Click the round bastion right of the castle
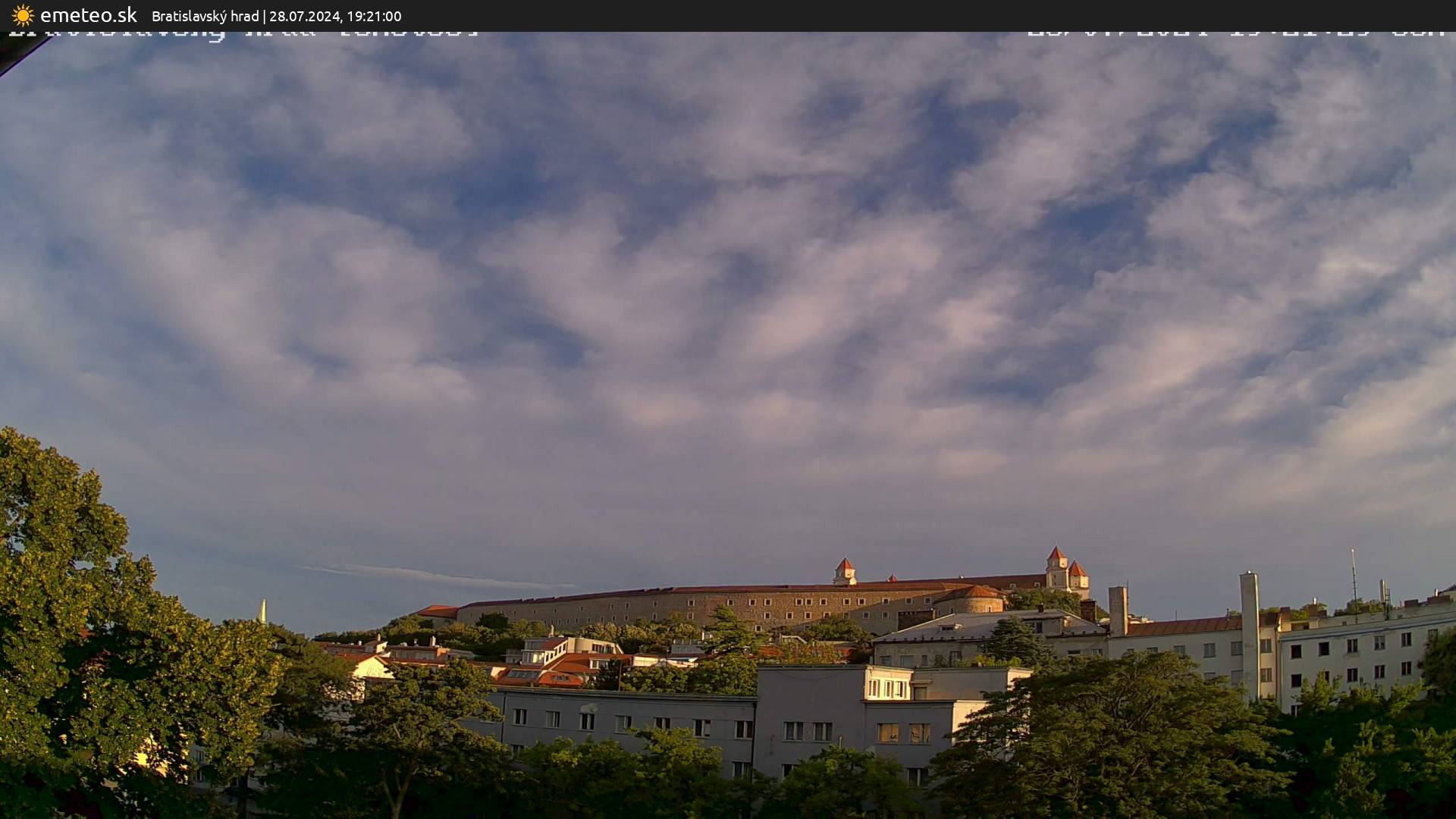1456x819 pixels. point(978,603)
